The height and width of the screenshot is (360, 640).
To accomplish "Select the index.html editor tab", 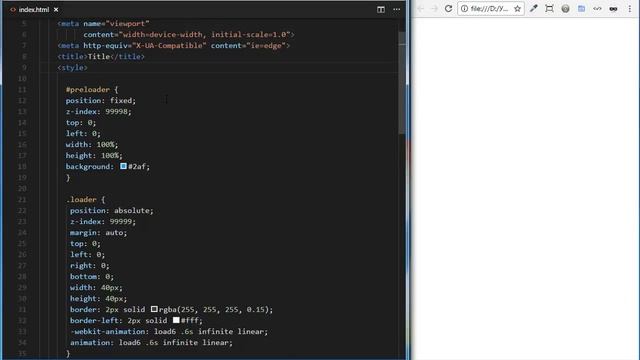I will (x=33, y=9).
